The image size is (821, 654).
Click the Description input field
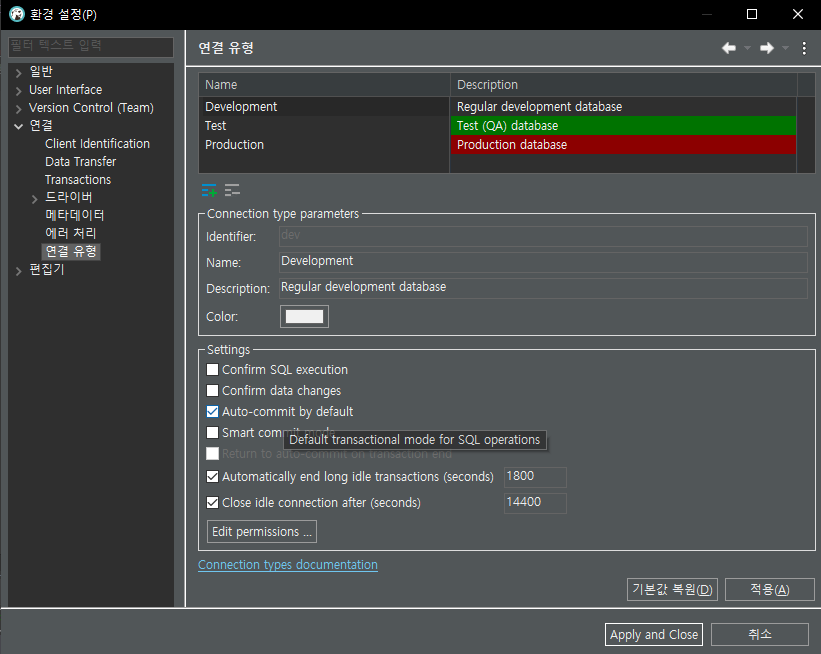pyautogui.click(x=543, y=287)
